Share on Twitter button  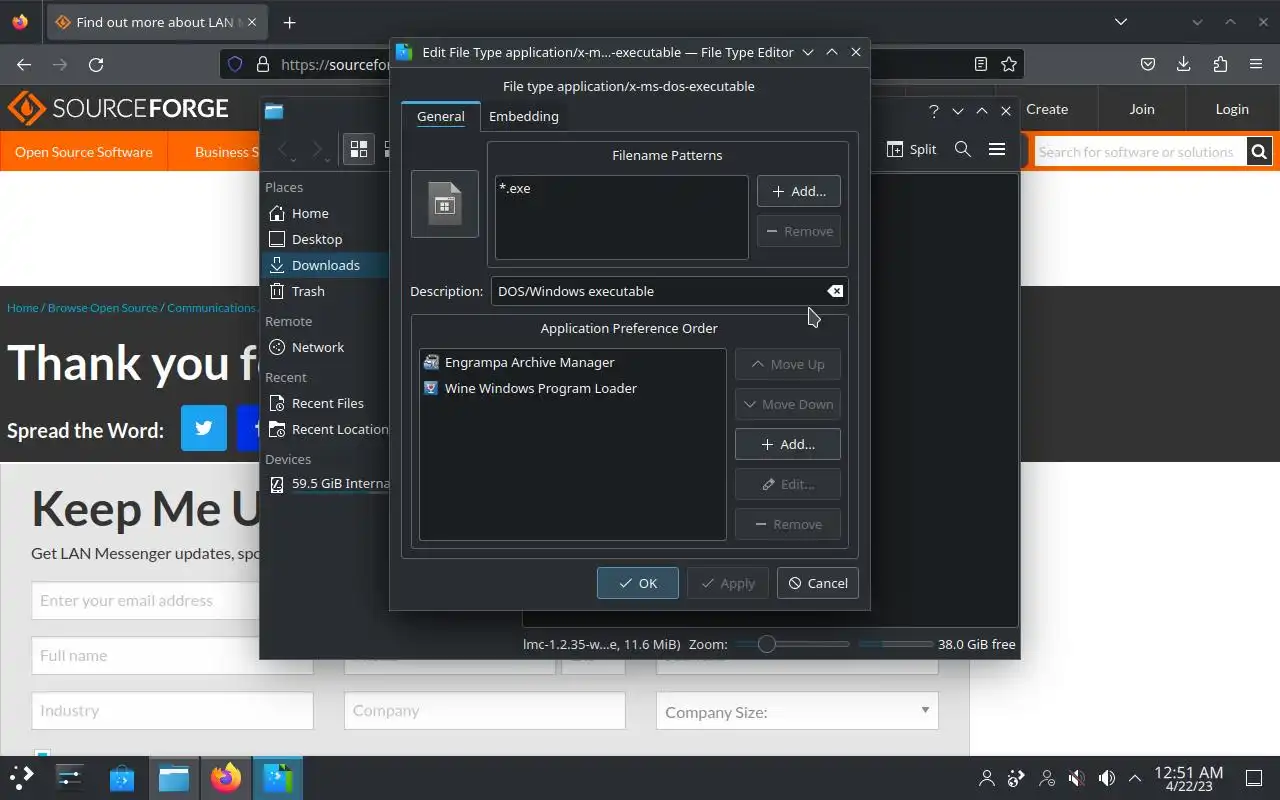(204, 428)
